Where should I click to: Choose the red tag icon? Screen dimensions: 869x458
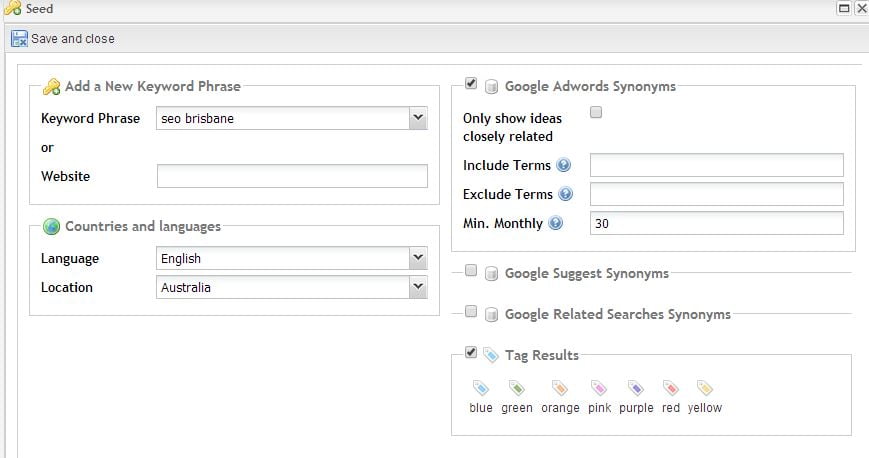pyautogui.click(x=671, y=388)
